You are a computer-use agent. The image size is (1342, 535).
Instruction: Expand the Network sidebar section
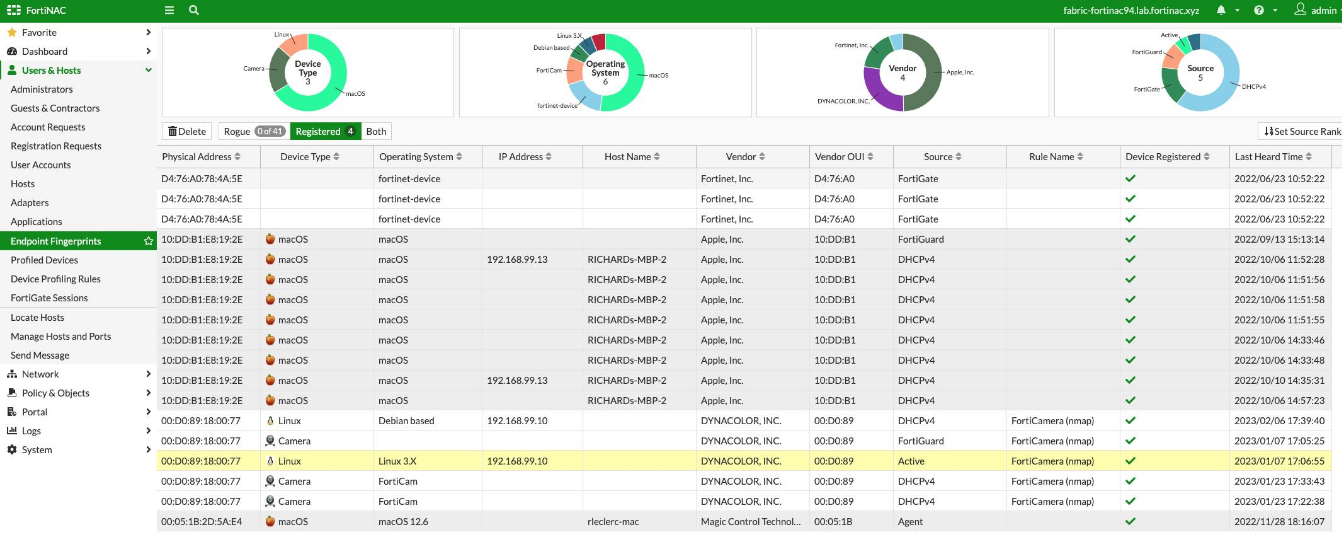pos(78,374)
